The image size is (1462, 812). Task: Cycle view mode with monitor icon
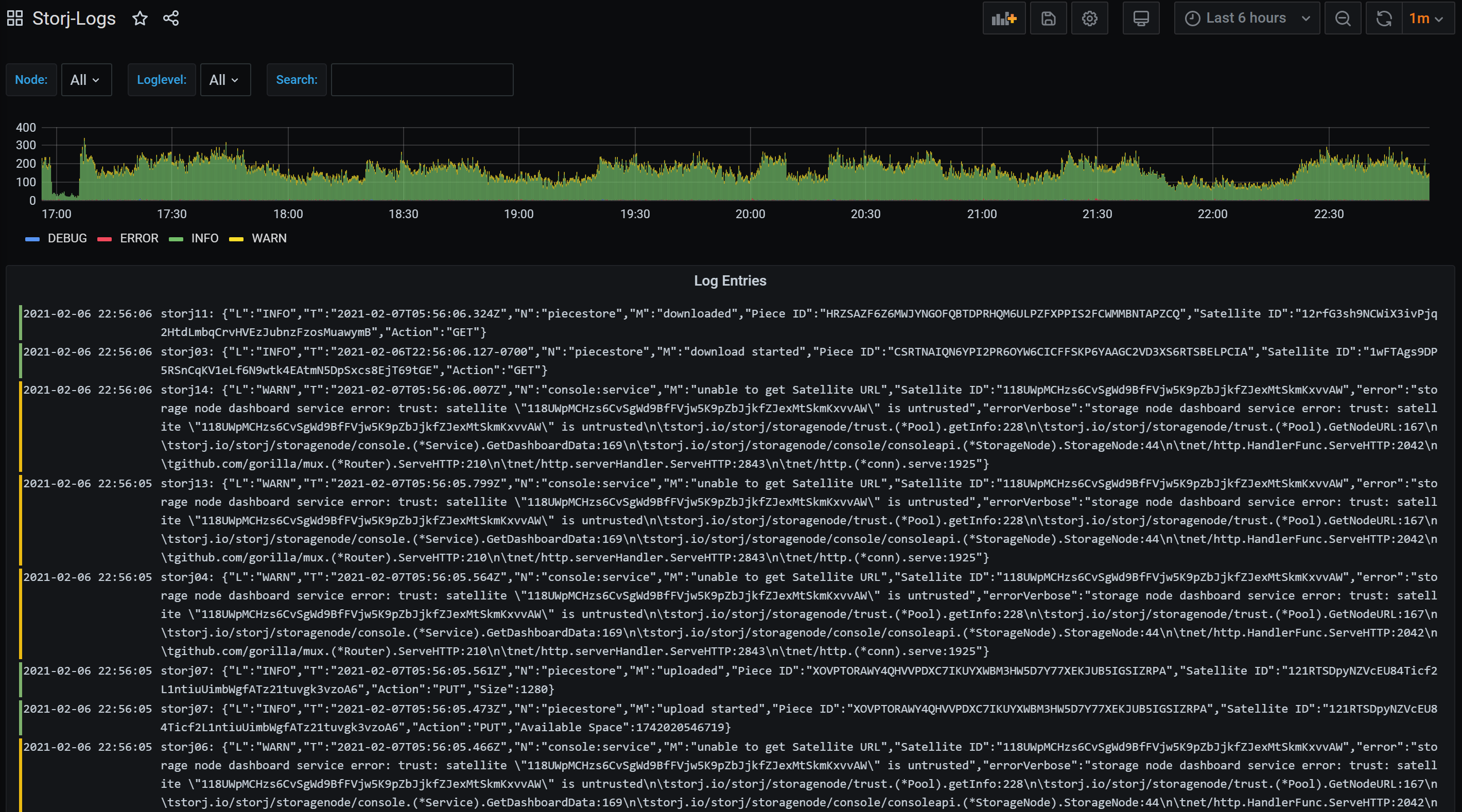1141,18
